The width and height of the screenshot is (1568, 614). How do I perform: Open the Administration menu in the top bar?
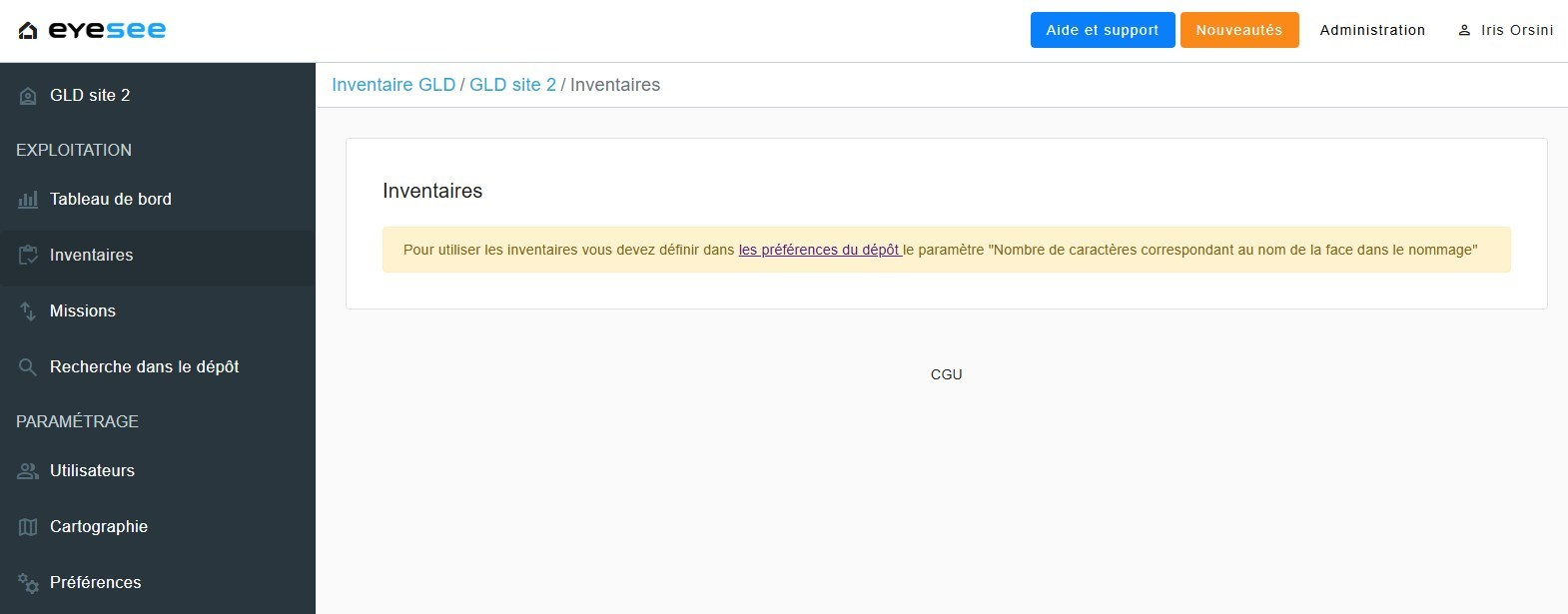(1372, 30)
